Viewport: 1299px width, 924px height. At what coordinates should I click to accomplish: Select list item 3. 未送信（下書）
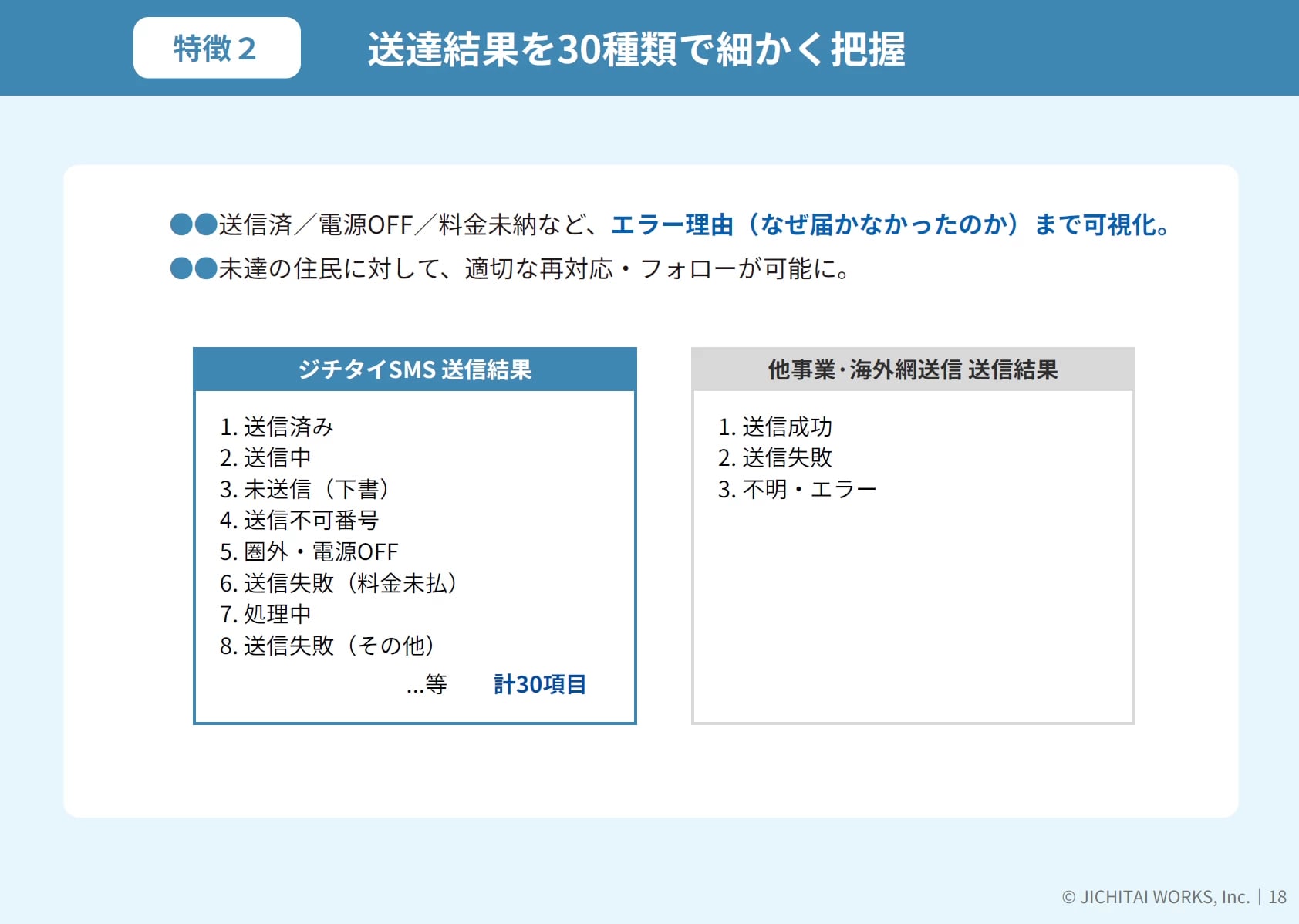pyautogui.click(x=305, y=489)
